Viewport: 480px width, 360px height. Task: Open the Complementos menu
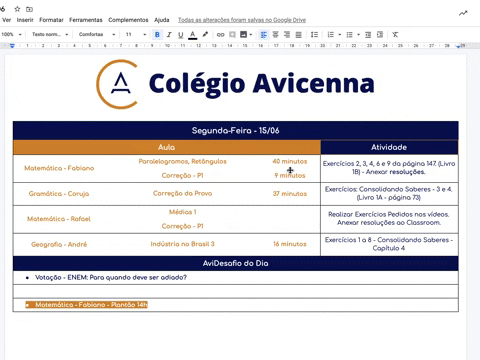point(128,20)
